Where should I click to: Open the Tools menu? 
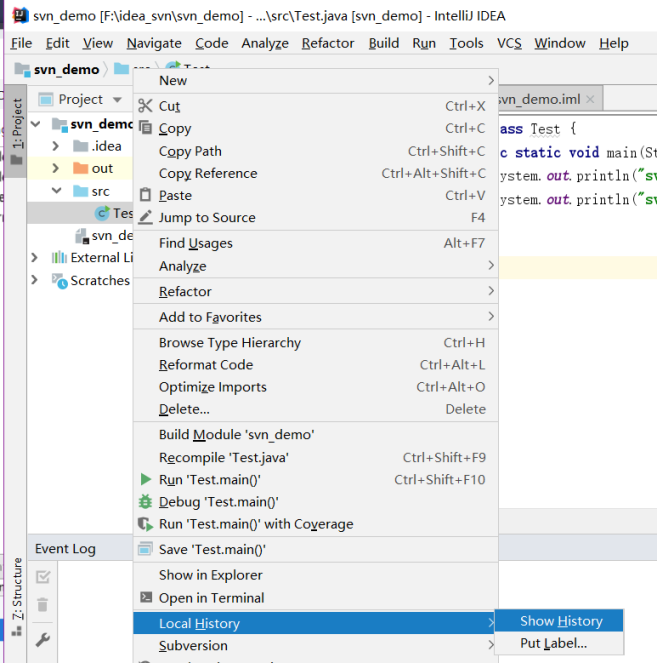click(x=466, y=43)
